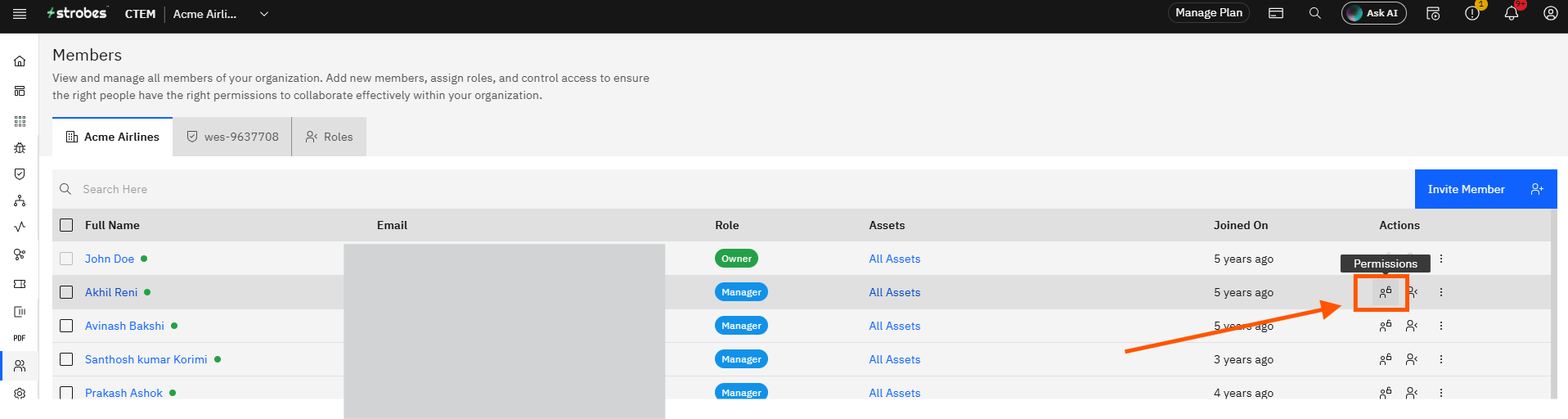Screen dimensions: 1568x419
Task: Open the PDF reports sidebar icon
Action: pos(20,338)
